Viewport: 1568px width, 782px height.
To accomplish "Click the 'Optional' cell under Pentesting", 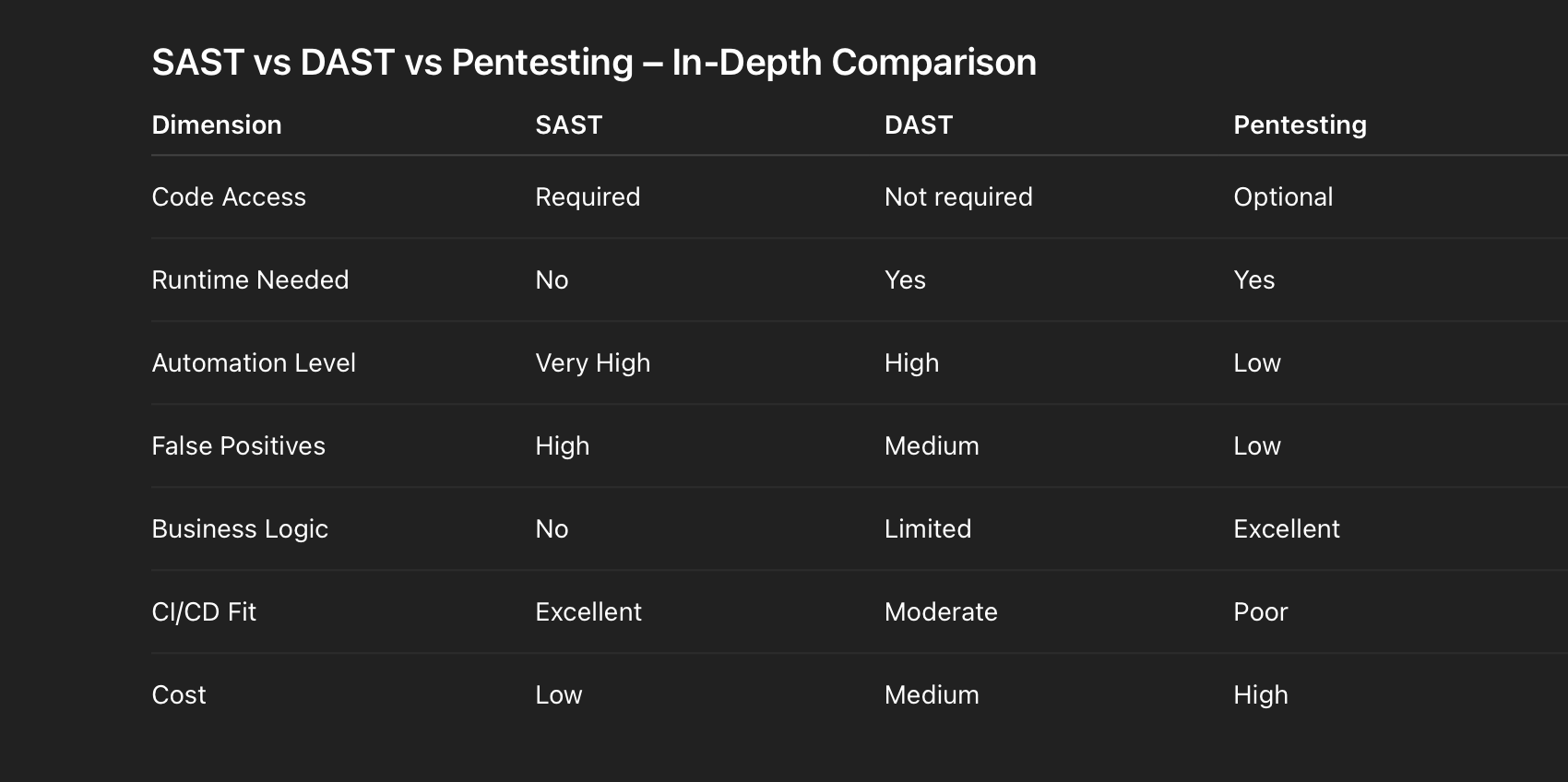I will coord(1283,197).
